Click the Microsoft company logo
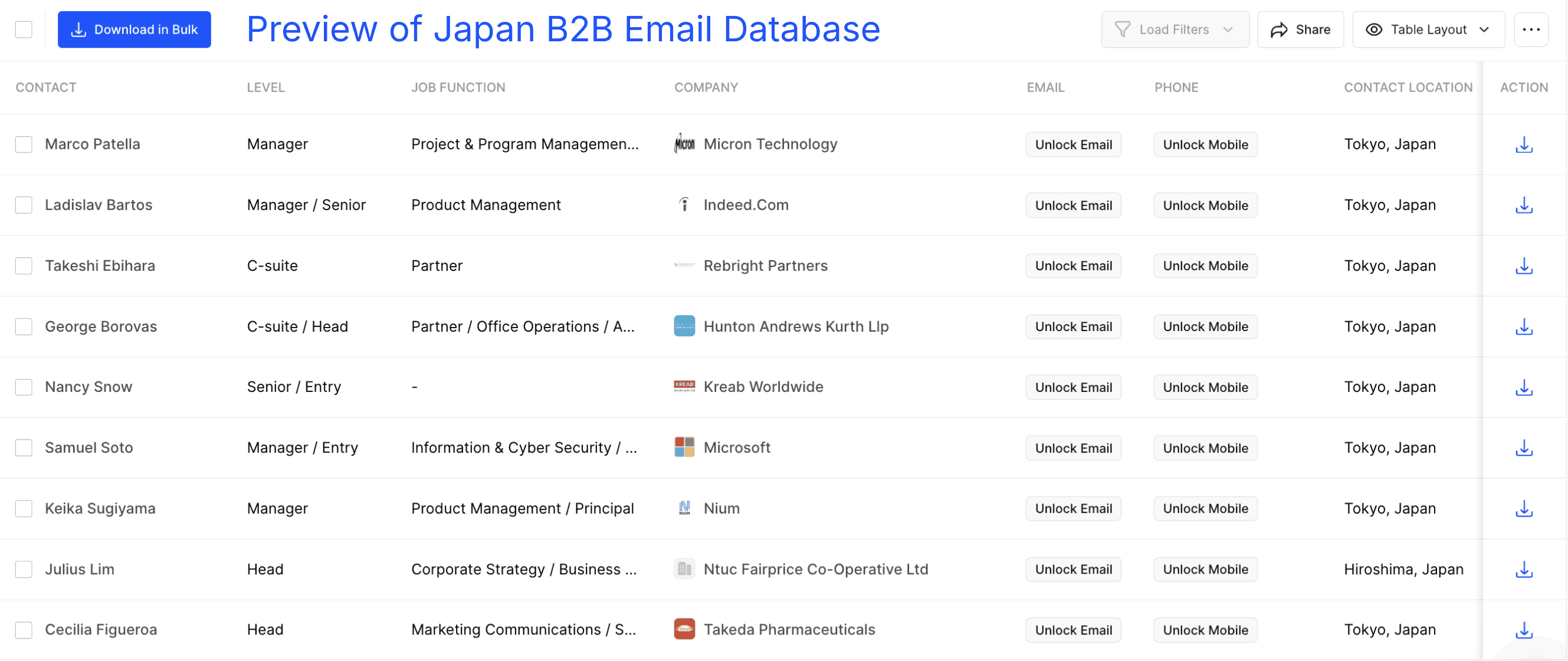Viewport: 1568px width, 661px height. (x=684, y=447)
